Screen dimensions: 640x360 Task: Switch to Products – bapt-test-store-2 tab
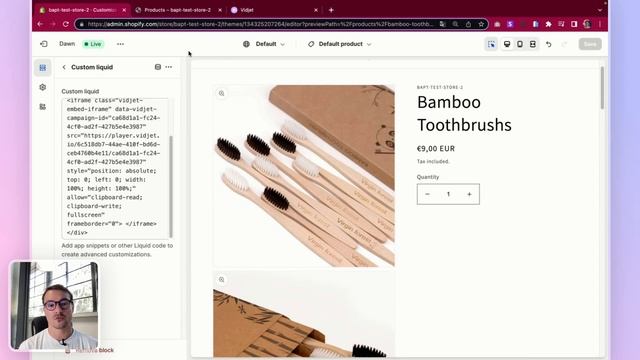pyautogui.click(x=177, y=10)
